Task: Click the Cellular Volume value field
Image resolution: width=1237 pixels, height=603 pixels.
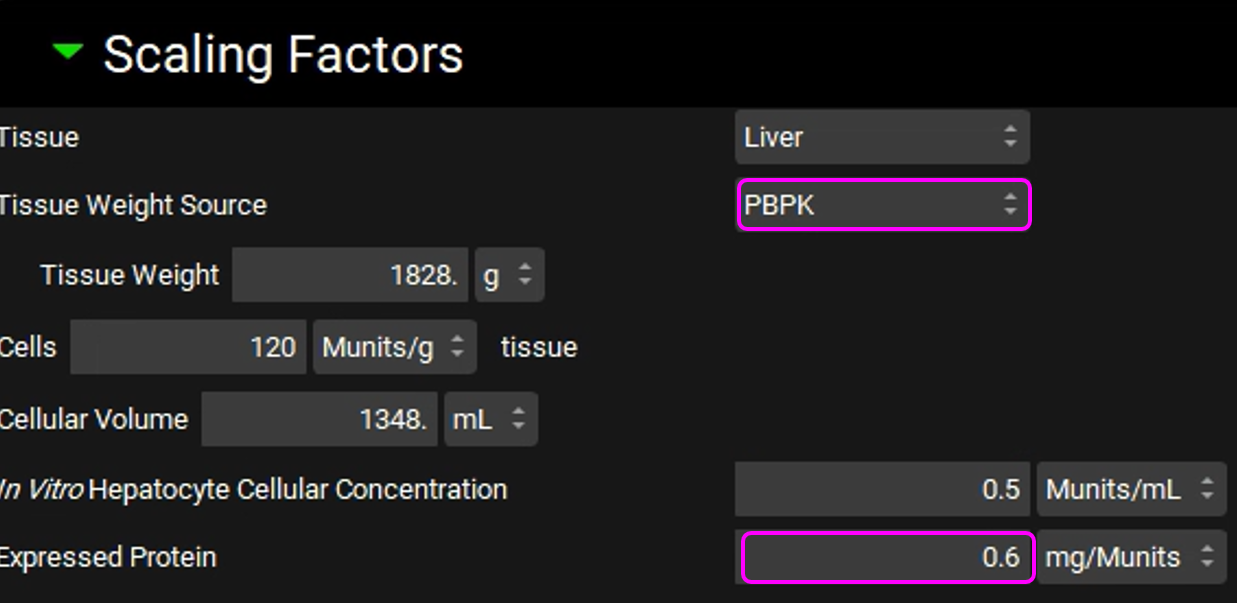Action: click(319, 419)
